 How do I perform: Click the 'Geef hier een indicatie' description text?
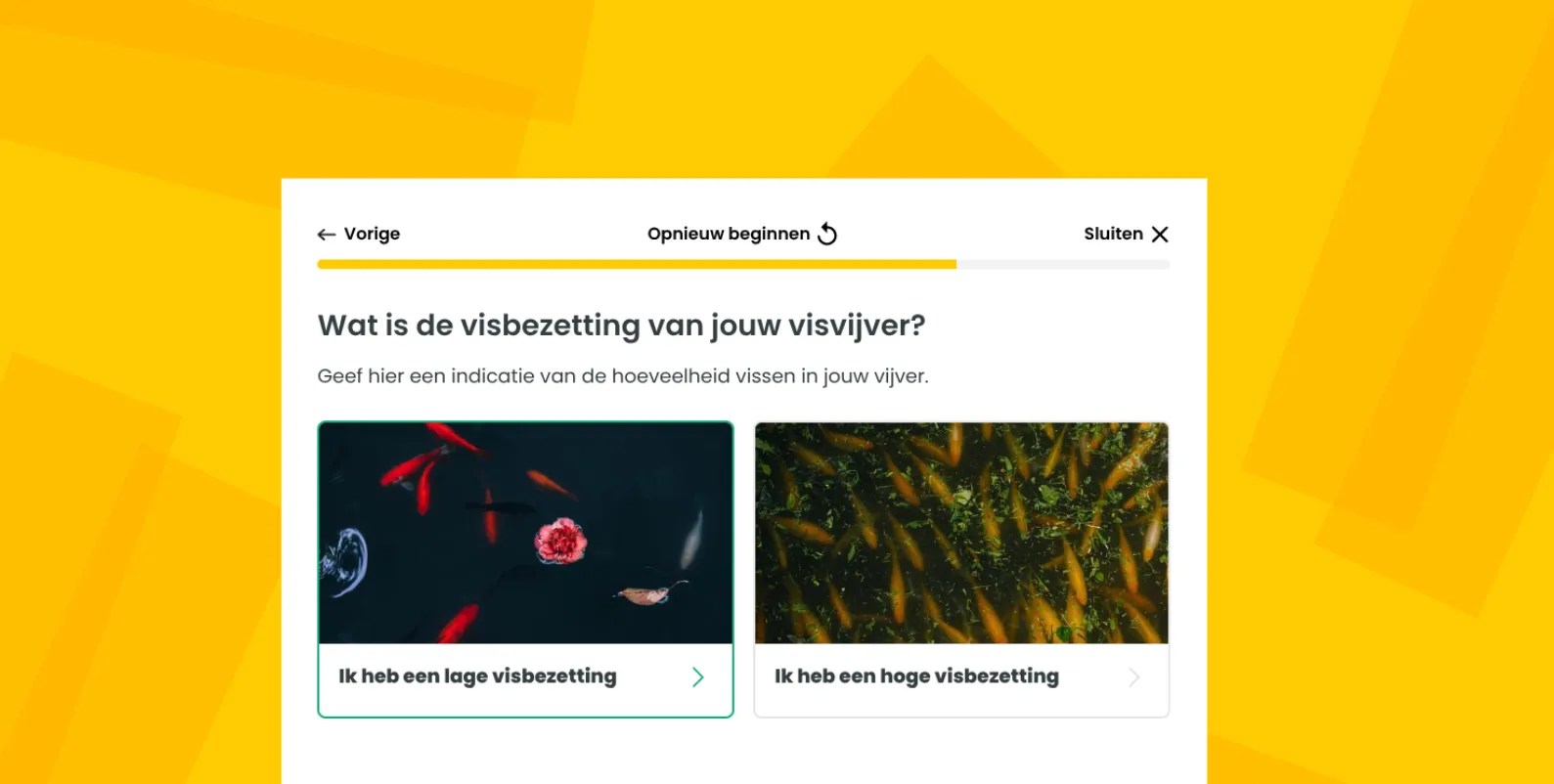(x=623, y=376)
